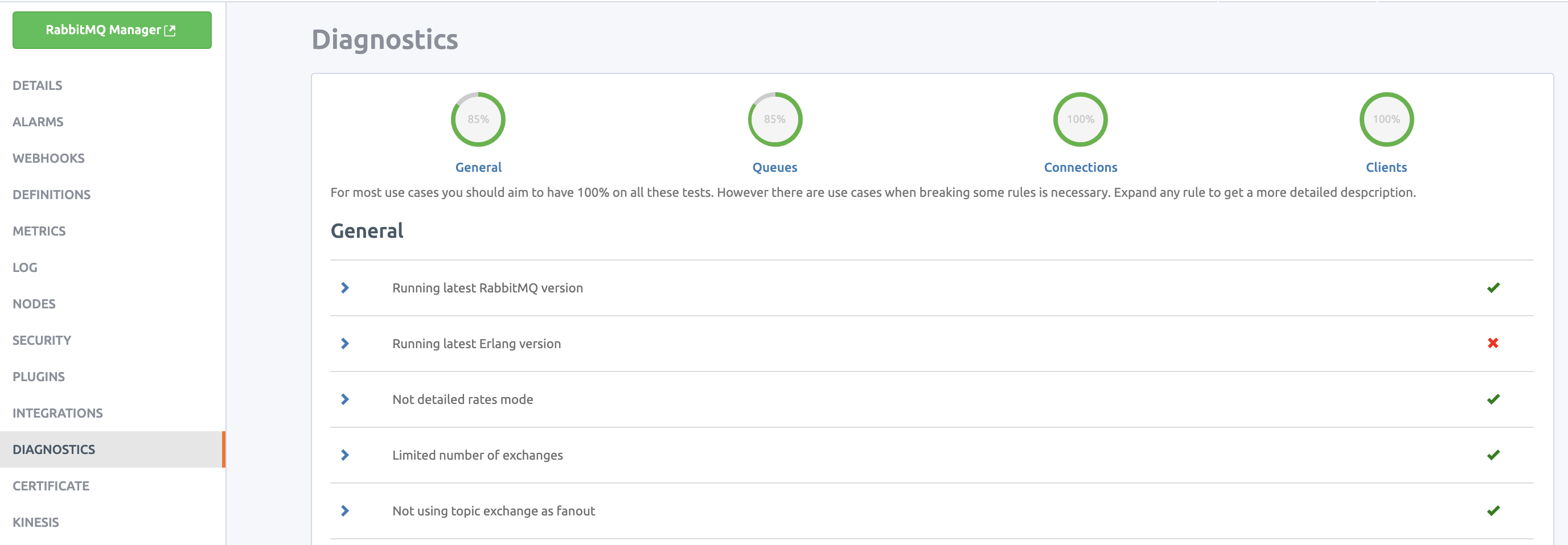Jump to Clients diagnostics link
The height and width of the screenshot is (545, 1568).
1386,167
